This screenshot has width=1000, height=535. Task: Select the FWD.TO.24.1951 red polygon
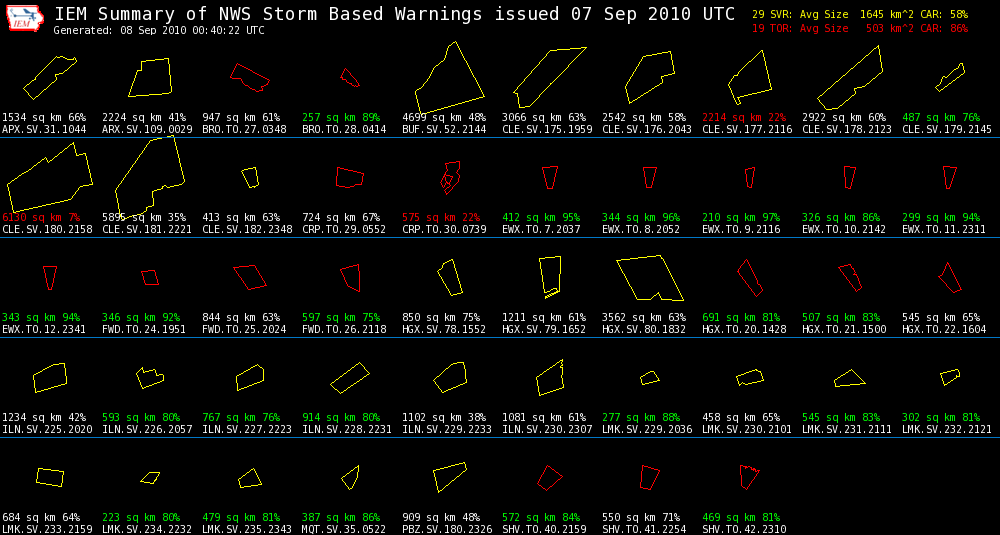coord(150,277)
